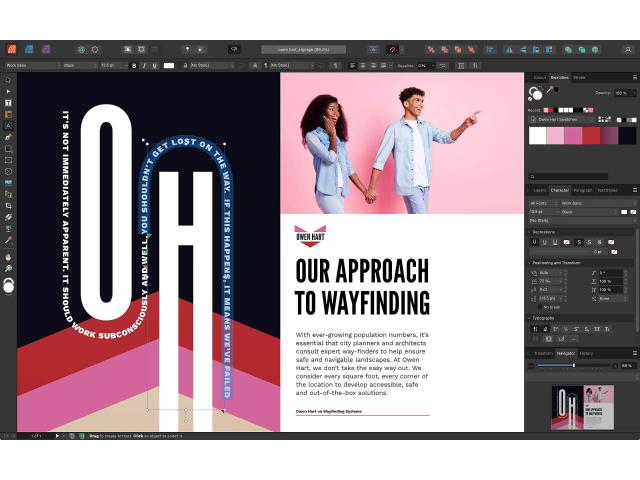The height and width of the screenshot is (480, 640).
Task: Collapse the Decorations section
Action: pos(529,231)
